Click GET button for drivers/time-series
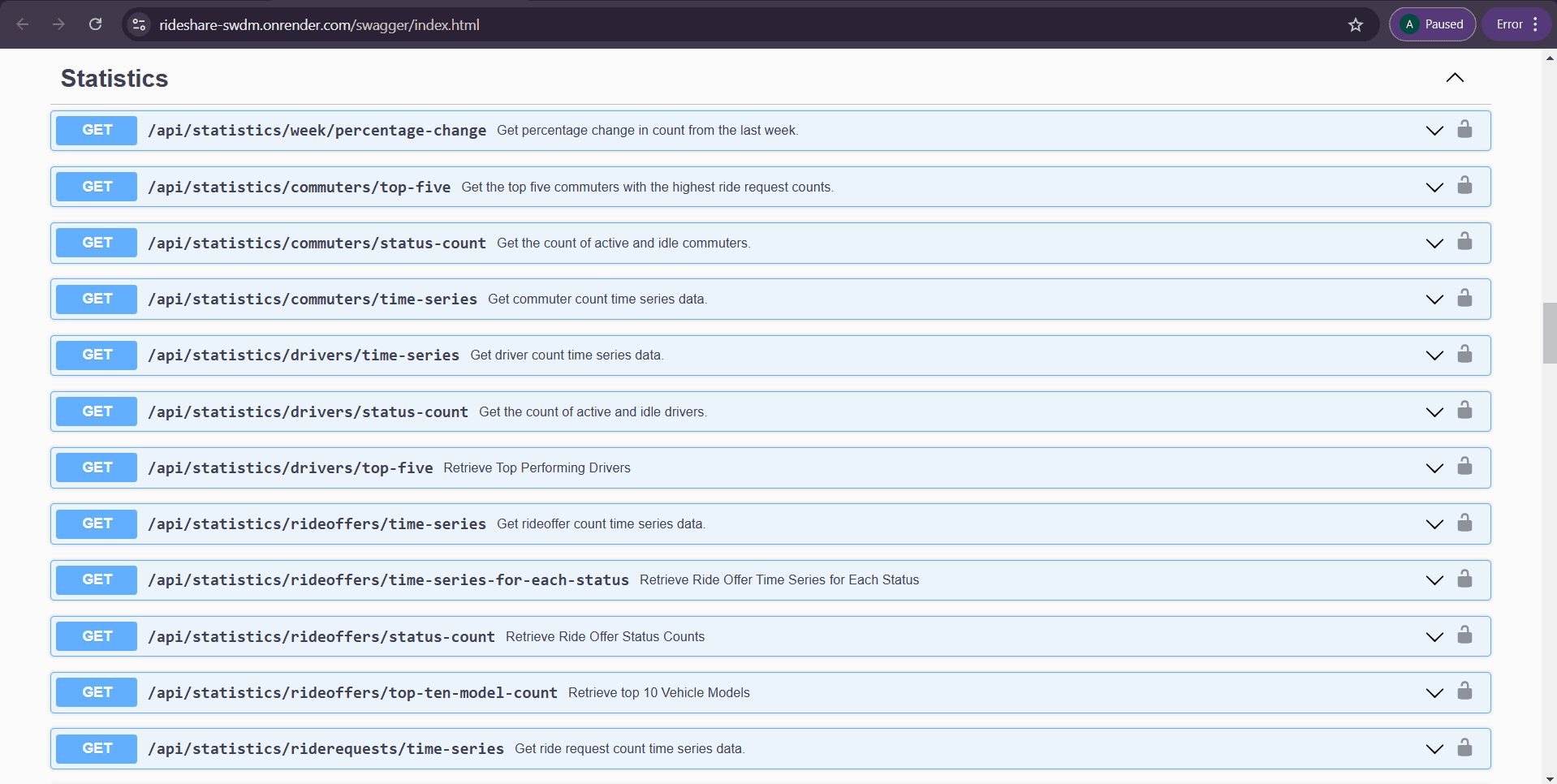The width and height of the screenshot is (1557, 784). click(x=97, y=355)
